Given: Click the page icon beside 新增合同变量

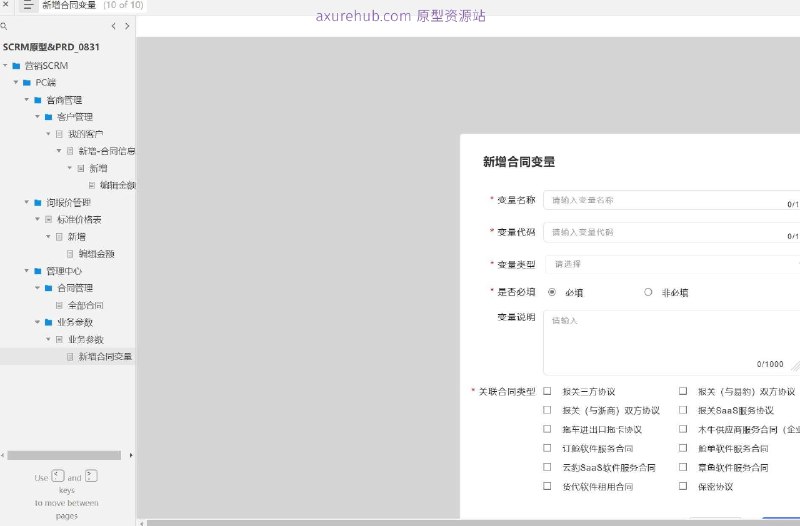Looking at the screenshot, I should pos(70,357).
